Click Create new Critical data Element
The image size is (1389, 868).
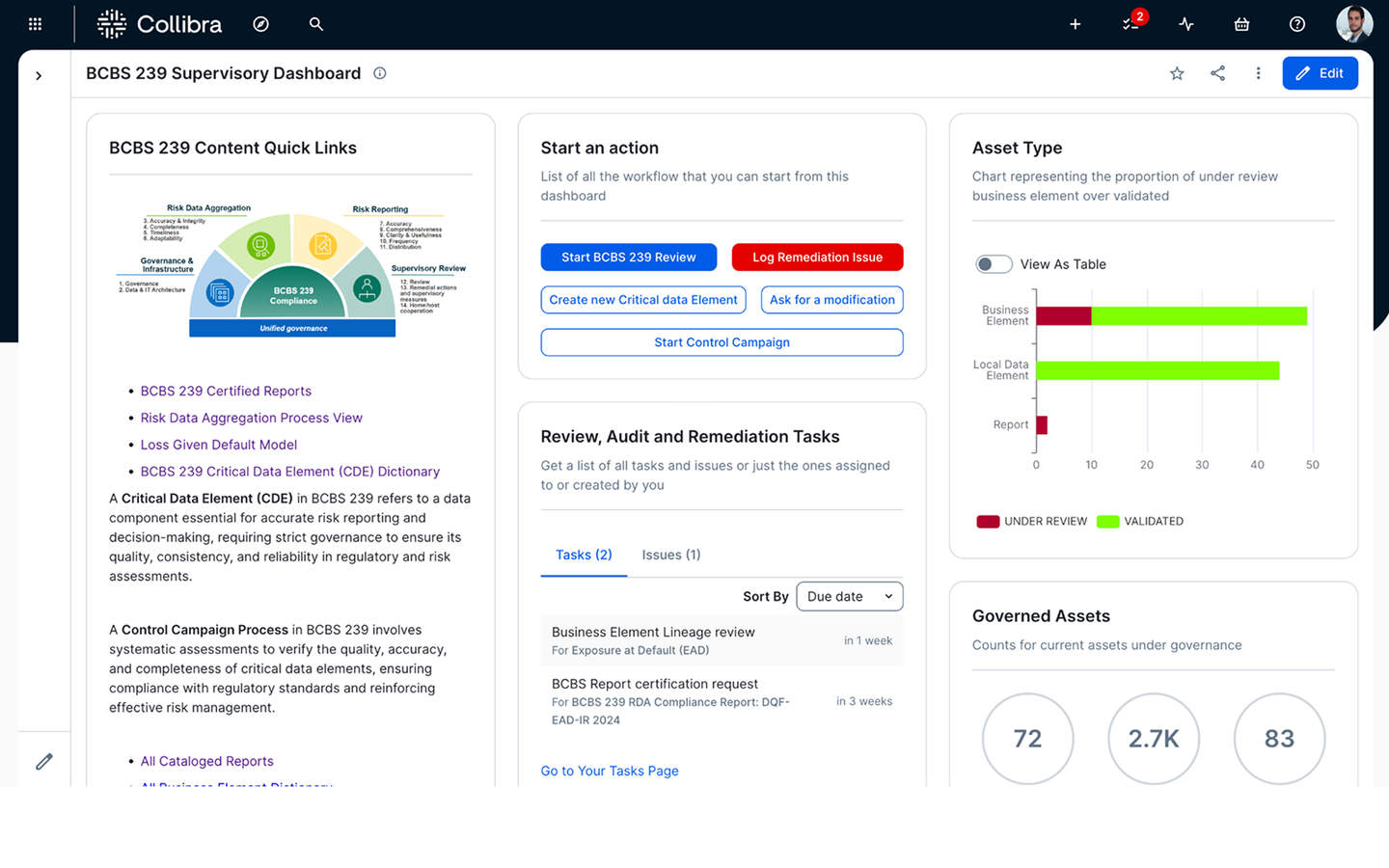pos(643,300)
